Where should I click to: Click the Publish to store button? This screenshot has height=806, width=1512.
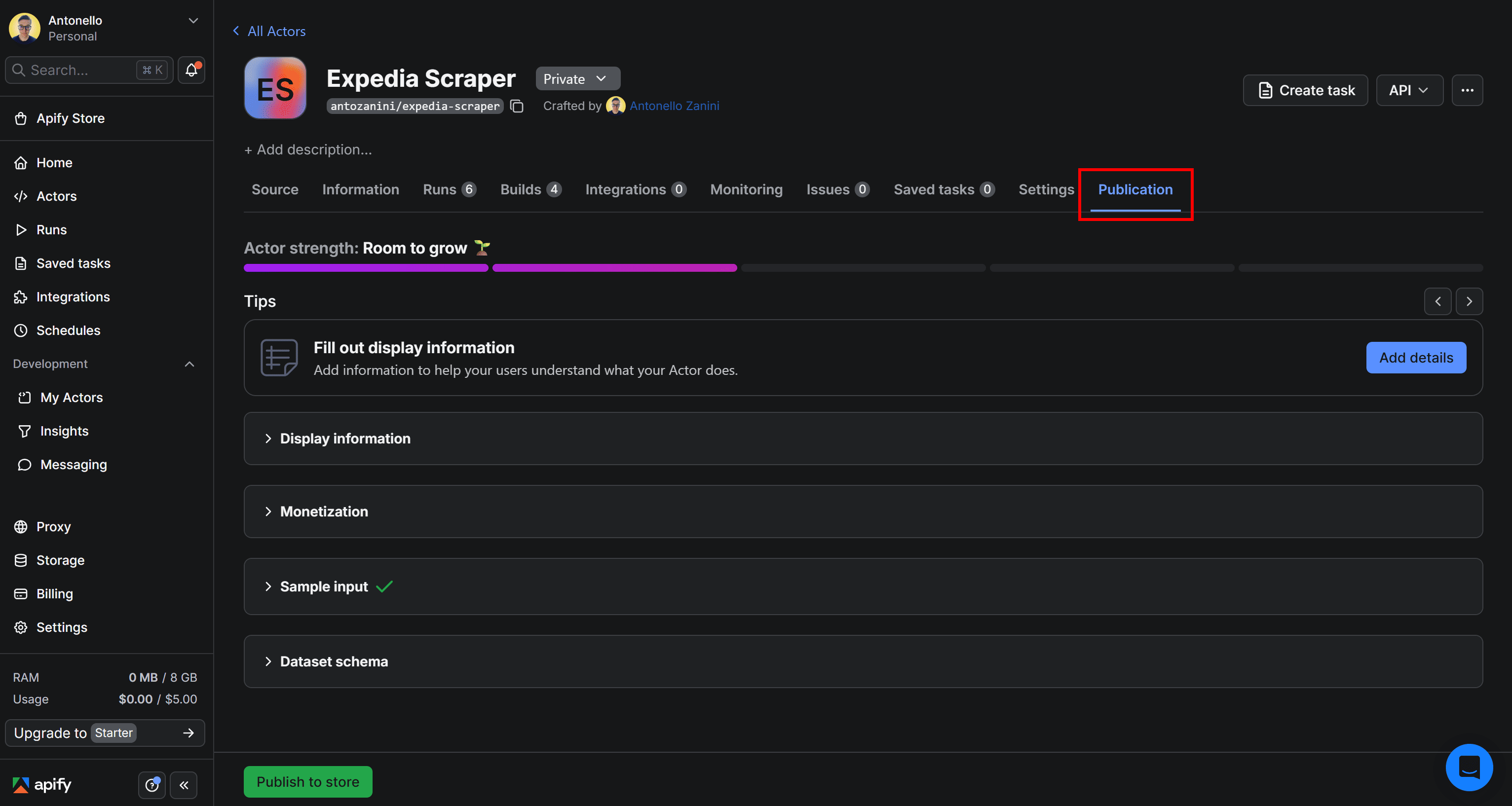coord(307,781)
